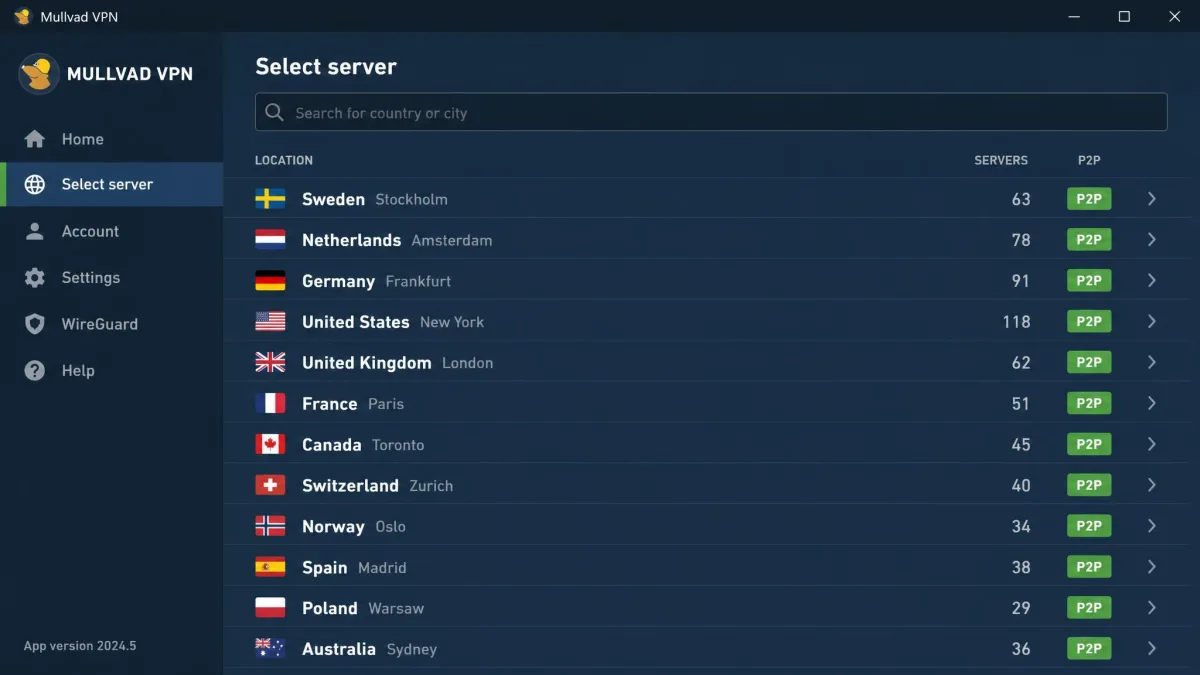The width and height of the screenshot is (1200, 675).
Task: Click the P2P badge for Spain
Action: 1089,567
